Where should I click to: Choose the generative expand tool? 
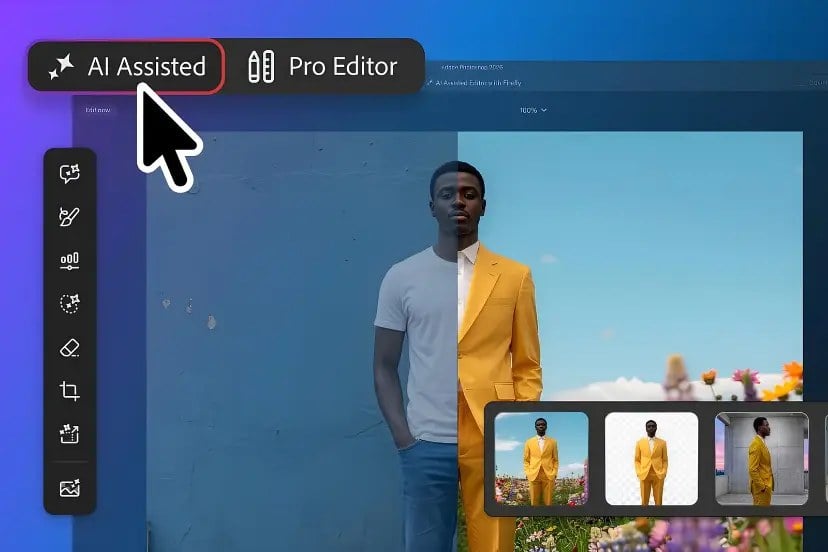pos(69,434)
